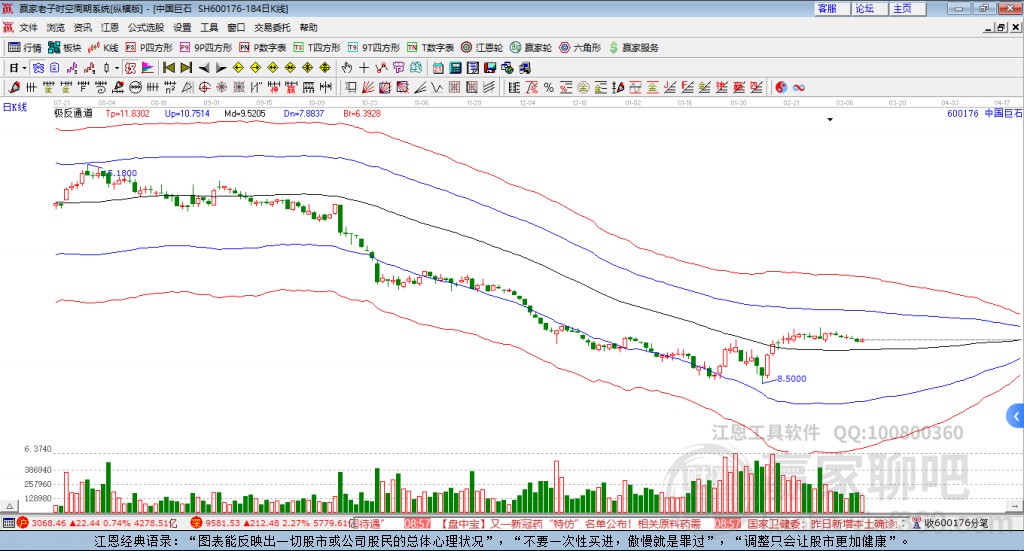Click the black right-pointing triangle arrow
This screenshot has height=551, width=1024.
point(221,68)
